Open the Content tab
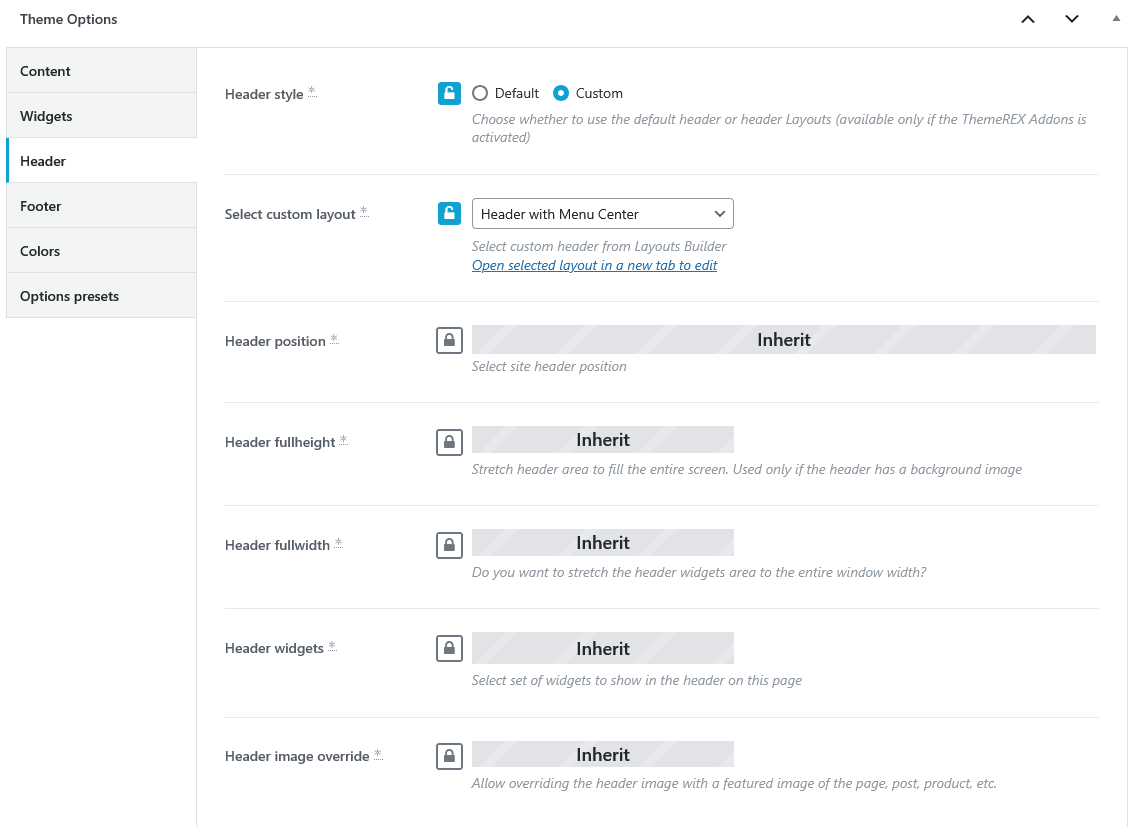1135x827 pixels. coord(101,71)
